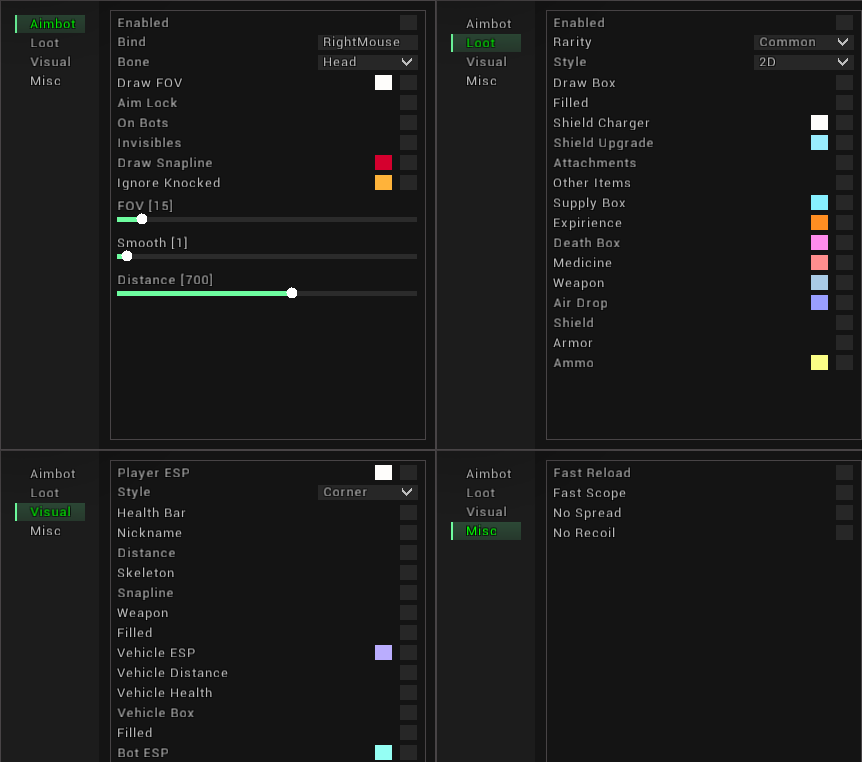Open the Bone dropdown set to Head

[367, 62]
